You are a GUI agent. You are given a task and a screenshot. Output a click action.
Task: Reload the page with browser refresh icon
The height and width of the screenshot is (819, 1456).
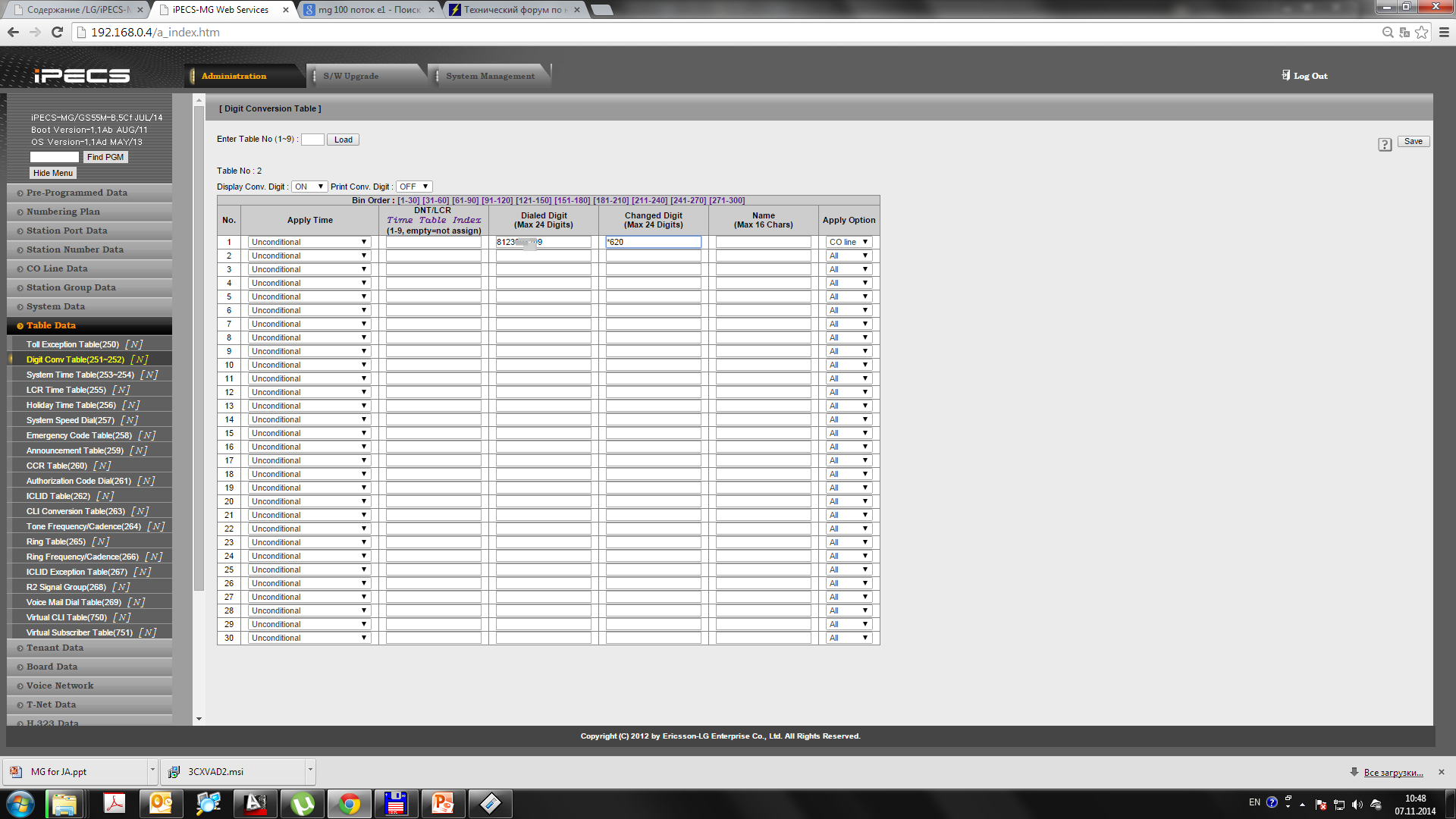tap(57, 32)
